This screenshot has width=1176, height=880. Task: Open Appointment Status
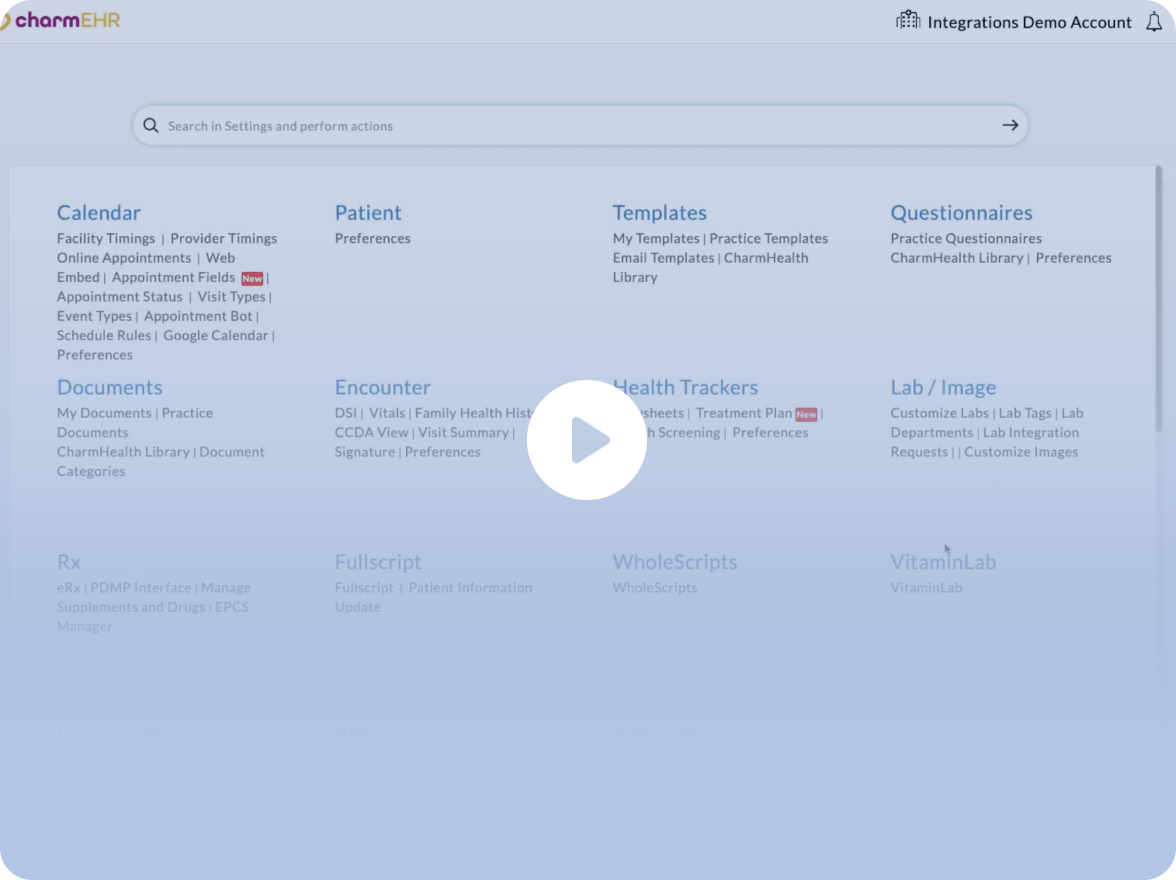pyautogui.click(x=119, y=296)
